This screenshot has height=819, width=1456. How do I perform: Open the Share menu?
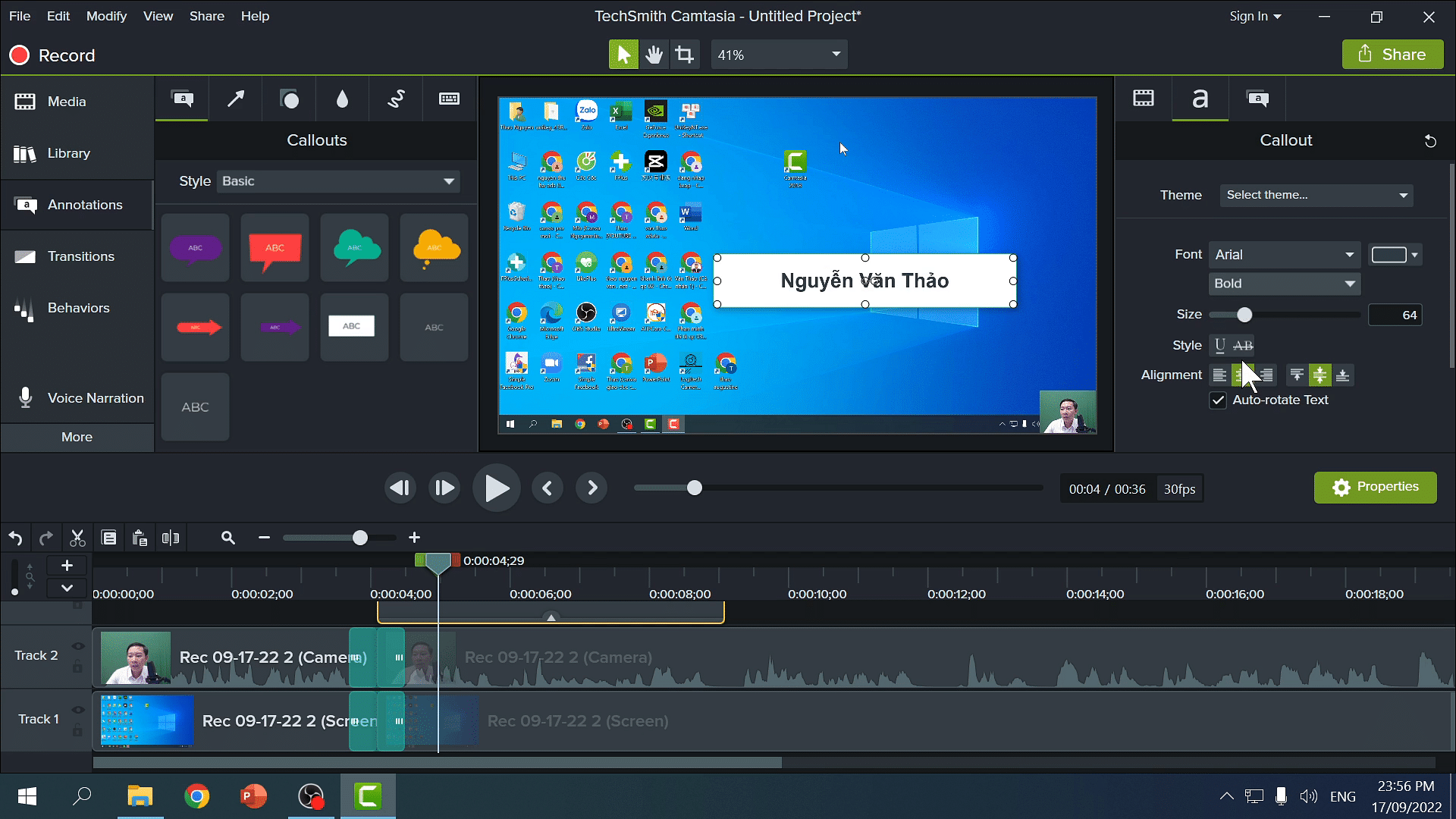[206, 16]
